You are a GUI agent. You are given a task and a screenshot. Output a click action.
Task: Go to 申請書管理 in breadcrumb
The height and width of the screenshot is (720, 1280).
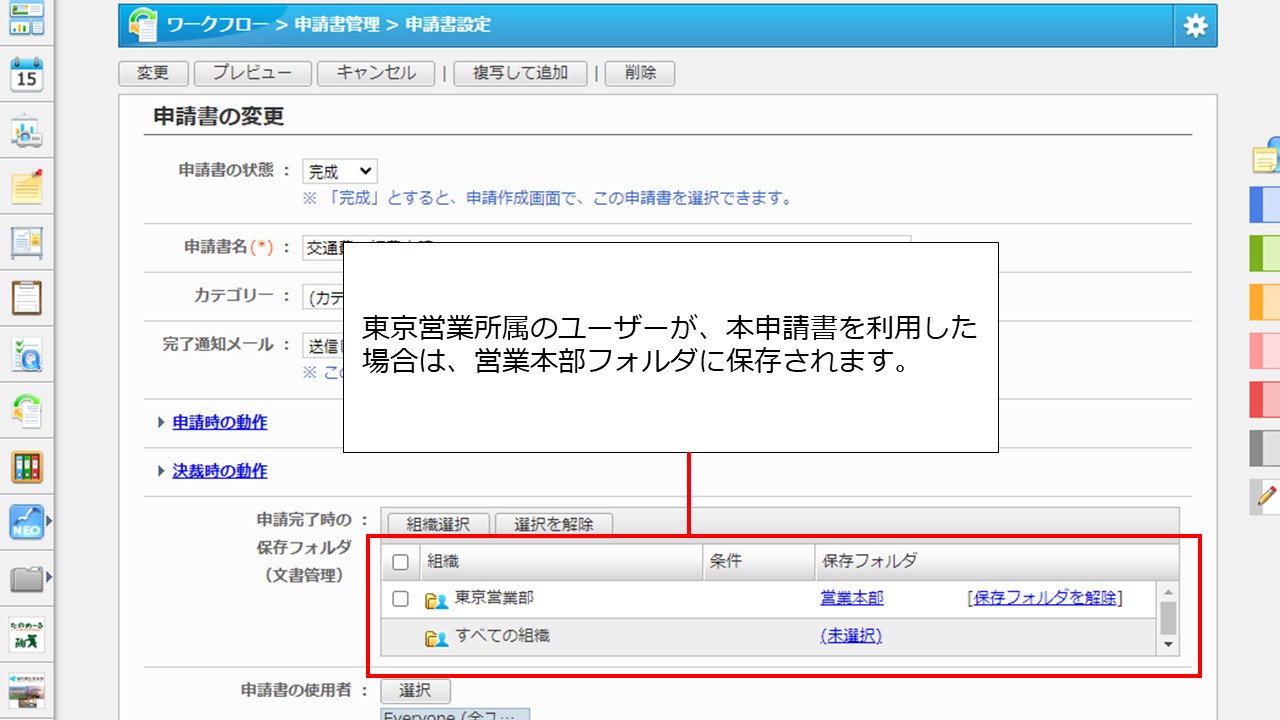click(x=340, y=24)
